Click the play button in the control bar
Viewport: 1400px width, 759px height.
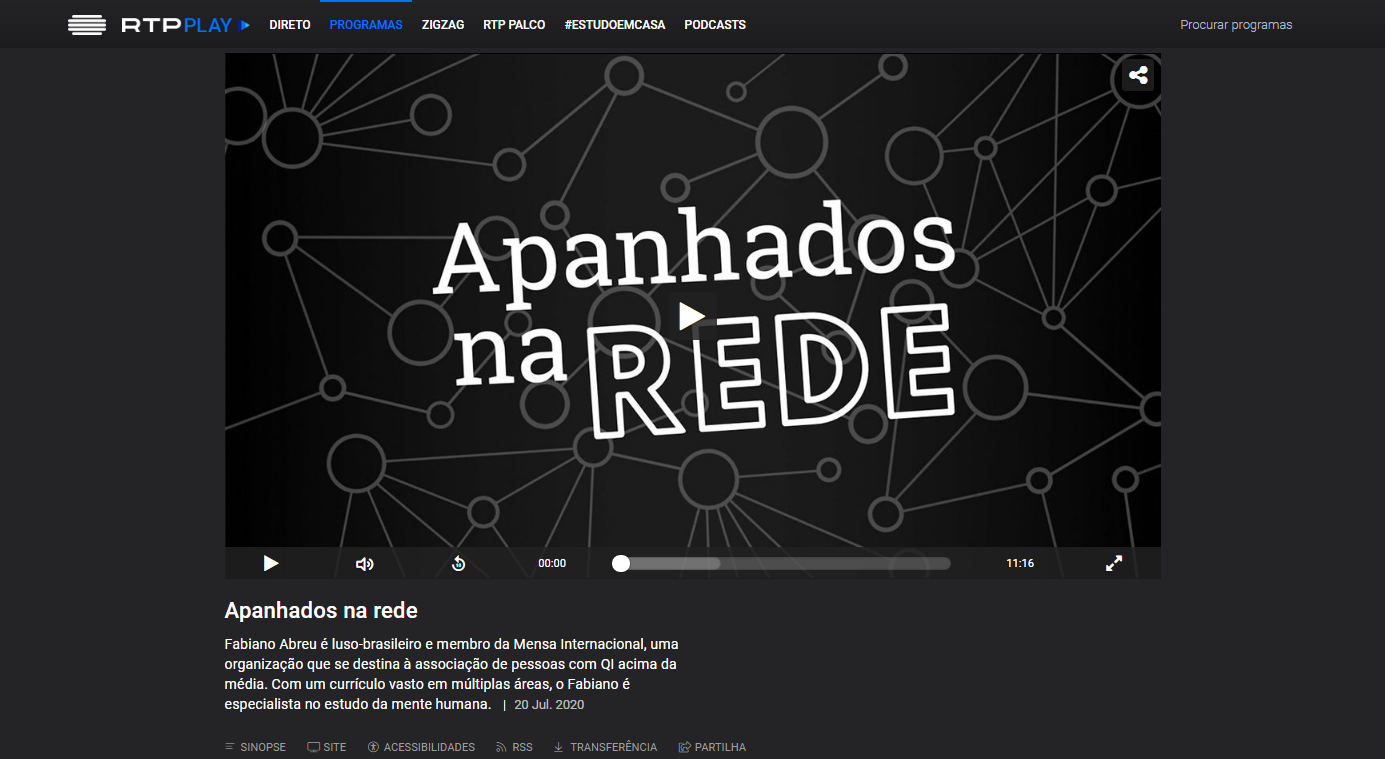(270, 563)
